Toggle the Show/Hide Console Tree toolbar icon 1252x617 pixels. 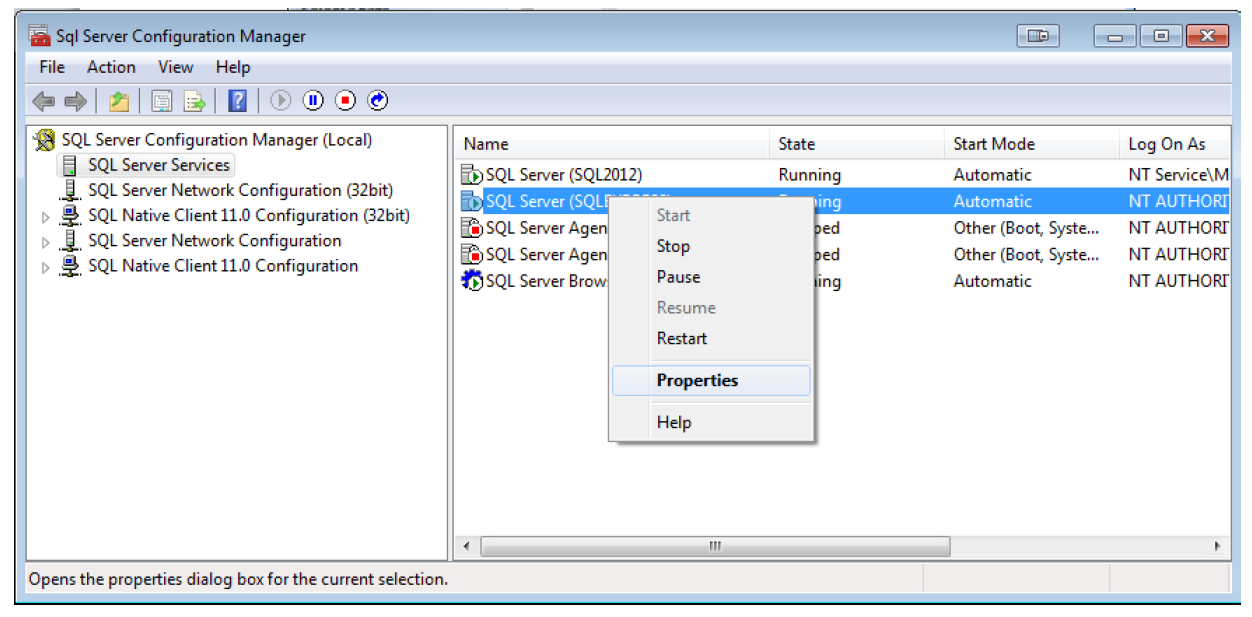click(162, 100)
